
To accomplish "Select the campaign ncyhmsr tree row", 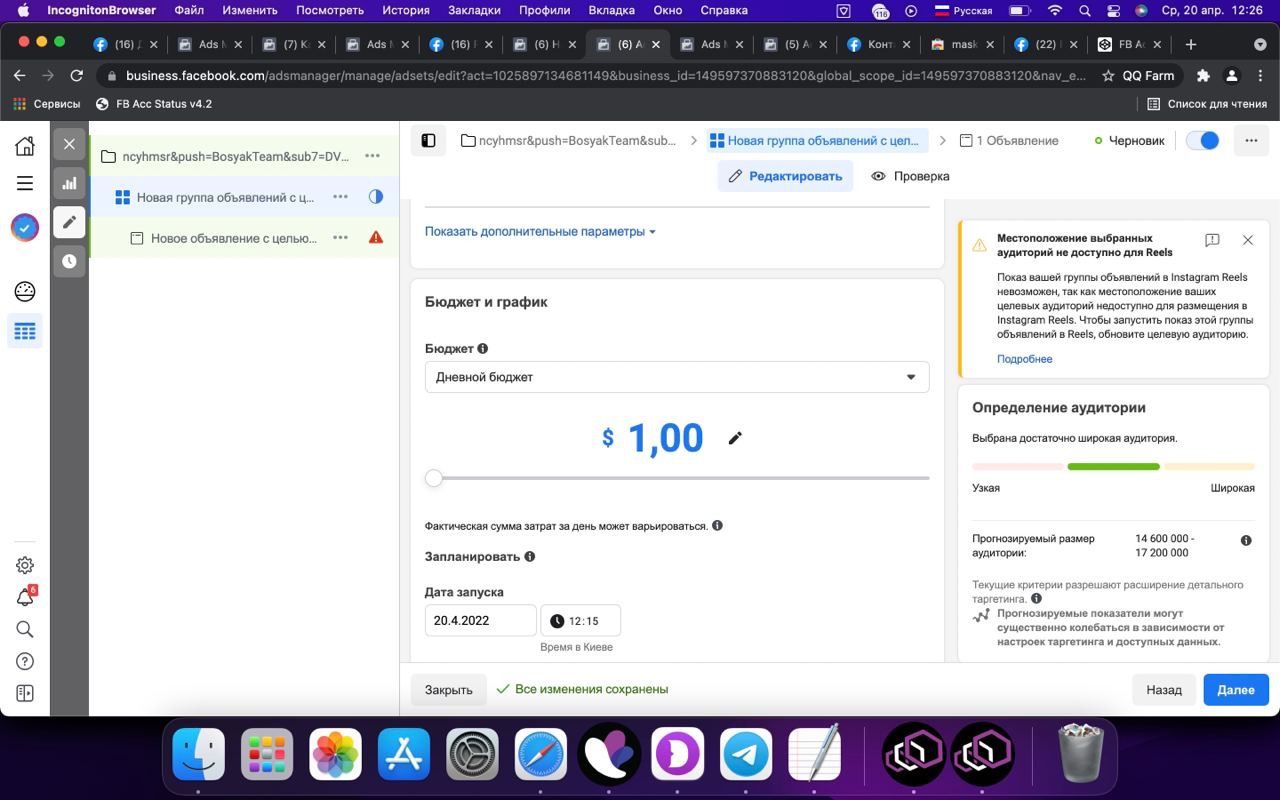I will tap(244, 156).
